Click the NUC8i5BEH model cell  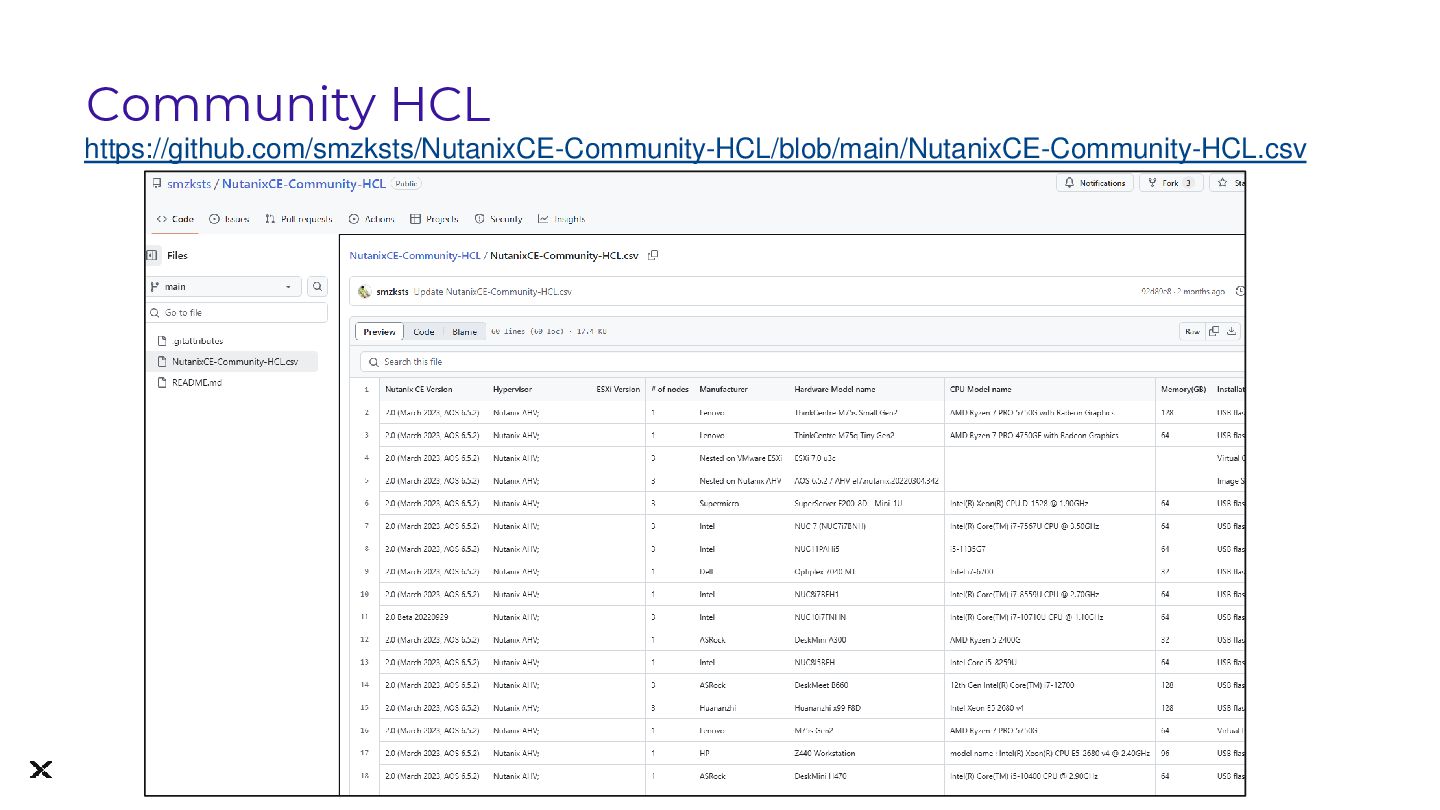pos(815,662)
